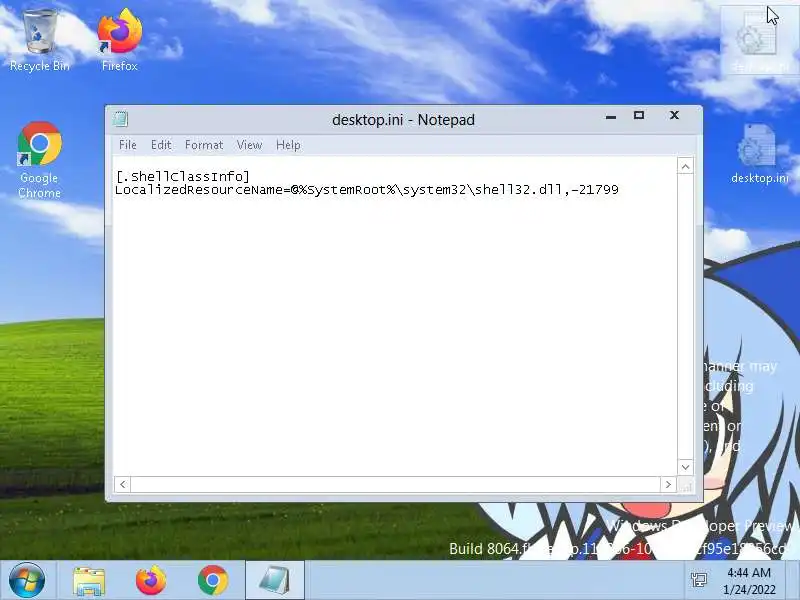
Task: Activate the Notepad taskbar button
Action: tap(275, 581)
